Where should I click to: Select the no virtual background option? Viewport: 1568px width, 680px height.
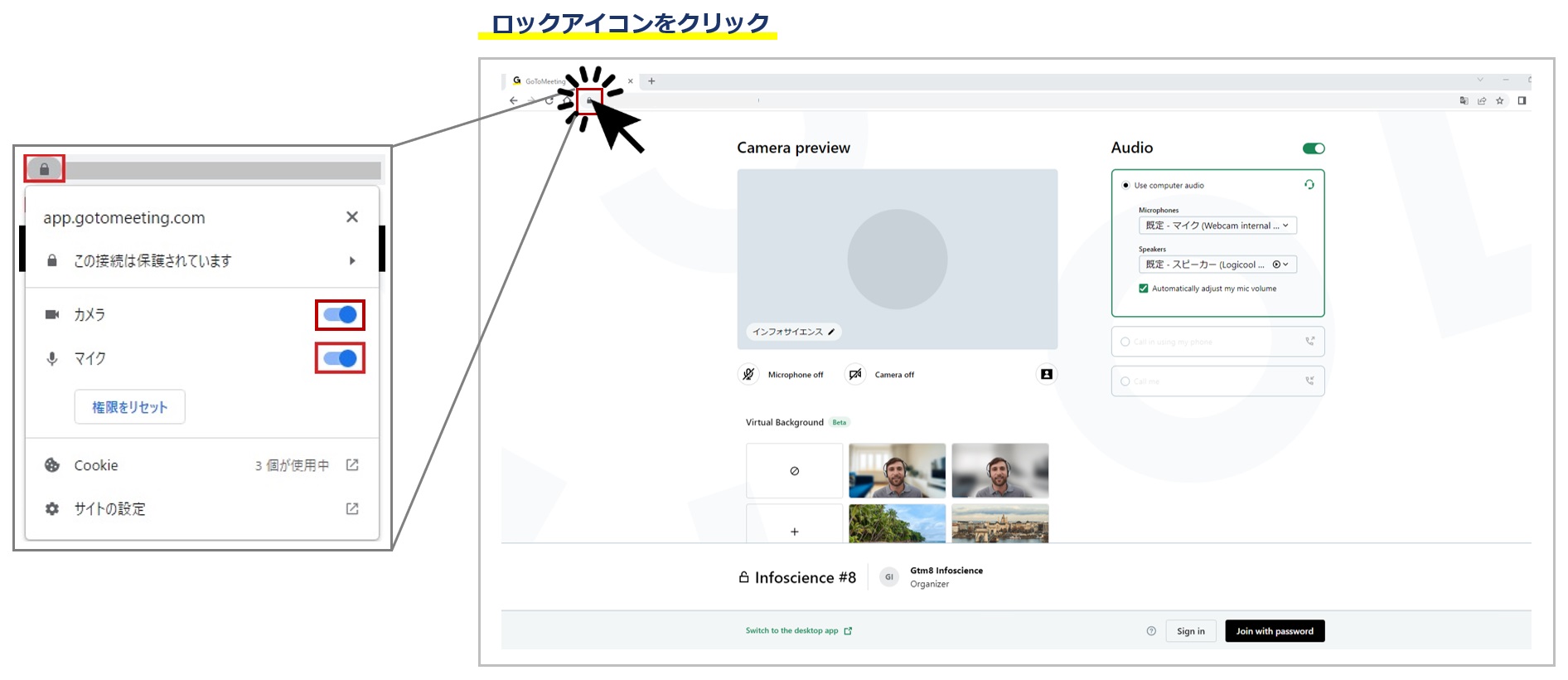(x=794, y=470)
